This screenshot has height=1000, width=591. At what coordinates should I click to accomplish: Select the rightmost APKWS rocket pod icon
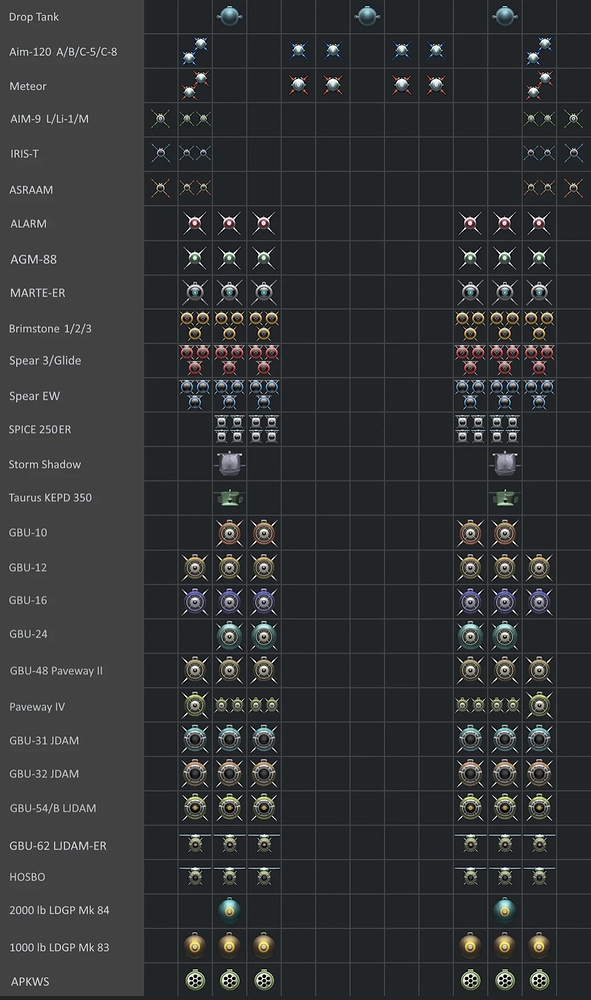(x=539, y=979)
